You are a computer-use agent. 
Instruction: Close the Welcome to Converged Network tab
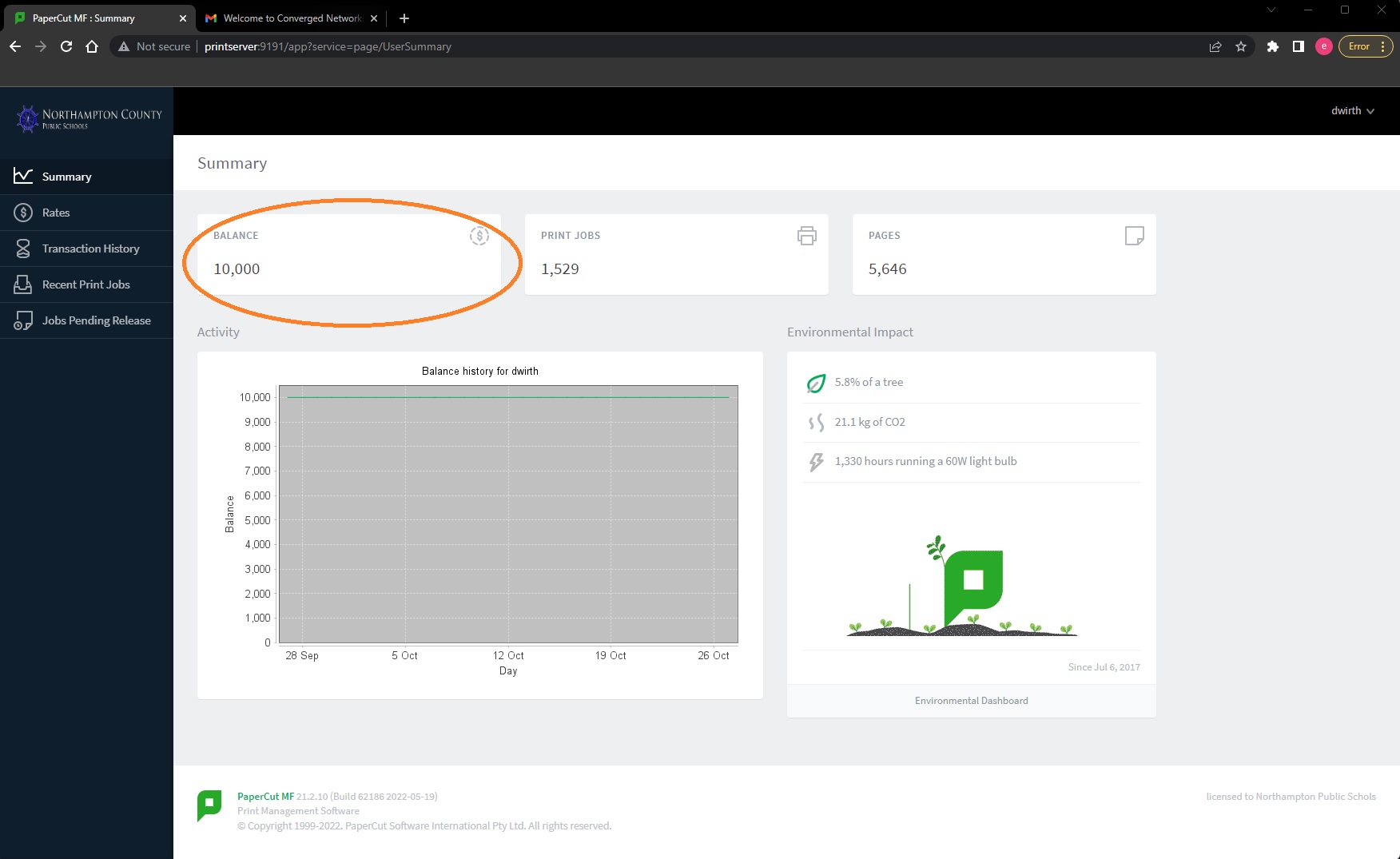click(x=374, y=18)
